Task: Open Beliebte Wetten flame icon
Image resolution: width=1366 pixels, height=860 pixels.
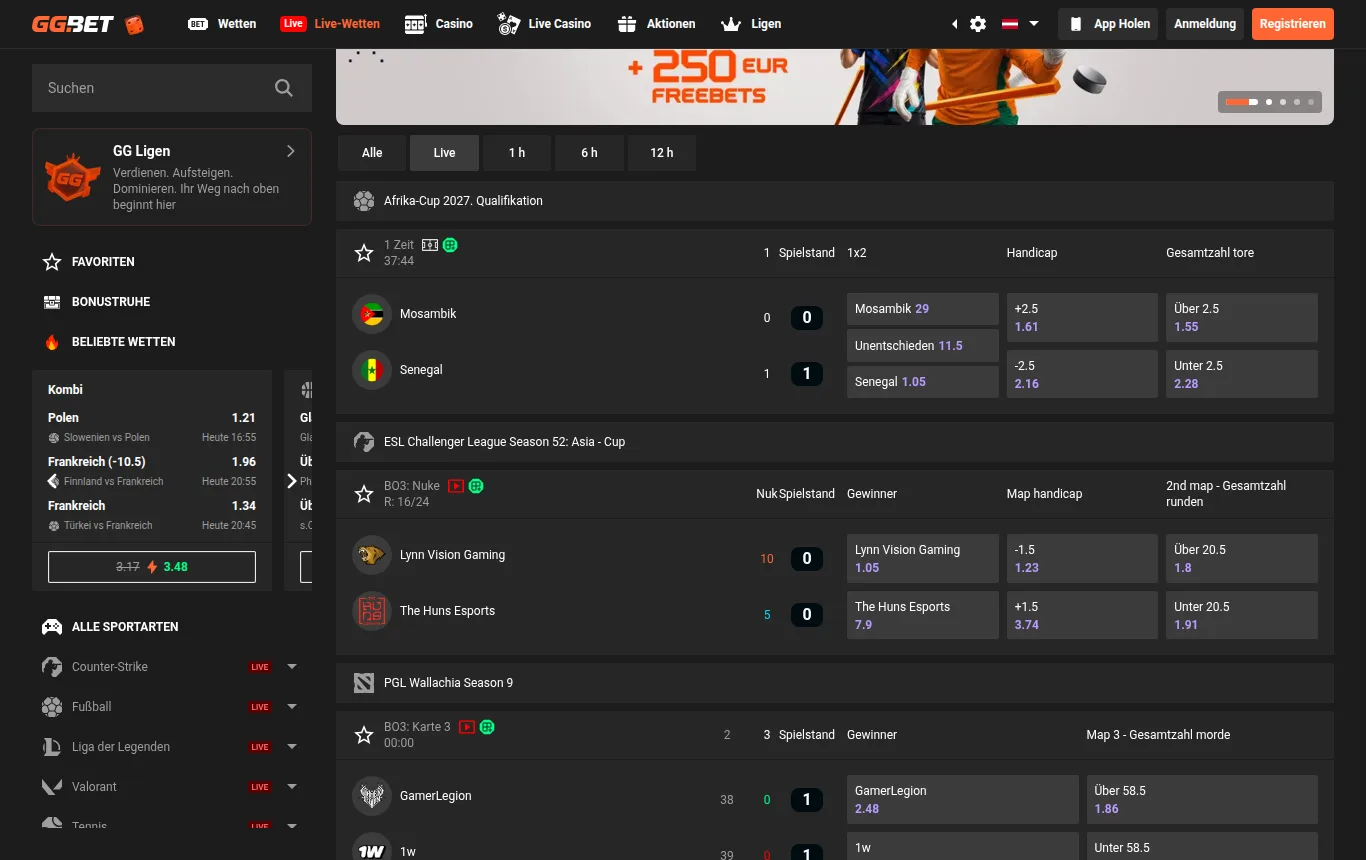Action: [x=52, y=342]
